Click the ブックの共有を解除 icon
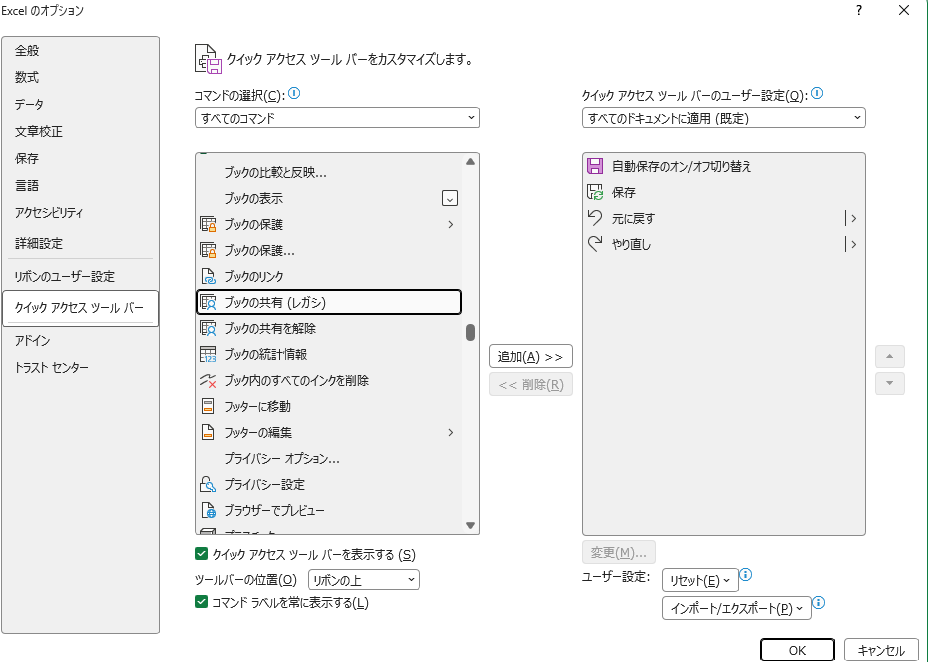928x662 pixels. pyautogui.click(x=208, y=328)
